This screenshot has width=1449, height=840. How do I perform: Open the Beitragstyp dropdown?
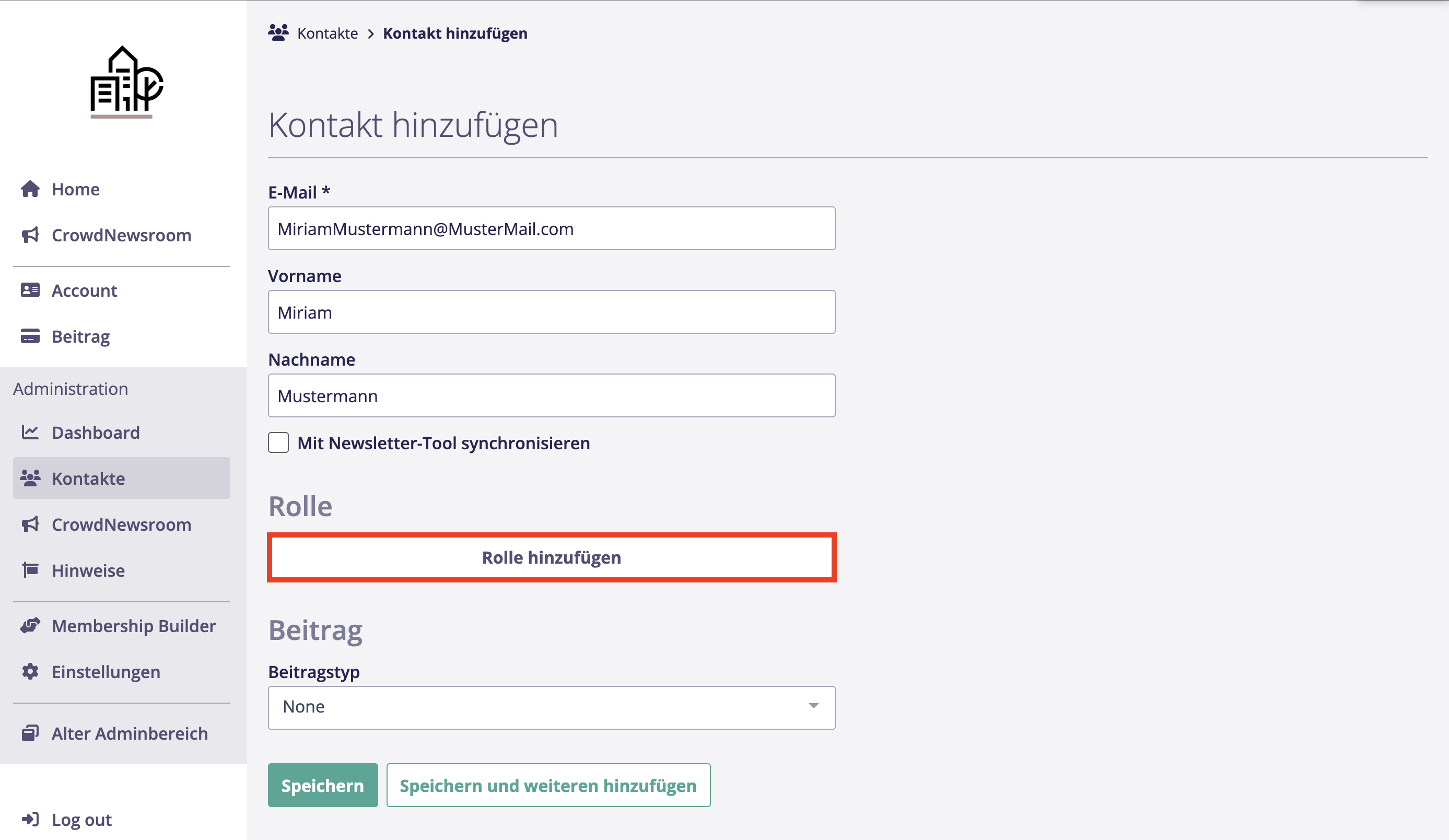point(551,707)
